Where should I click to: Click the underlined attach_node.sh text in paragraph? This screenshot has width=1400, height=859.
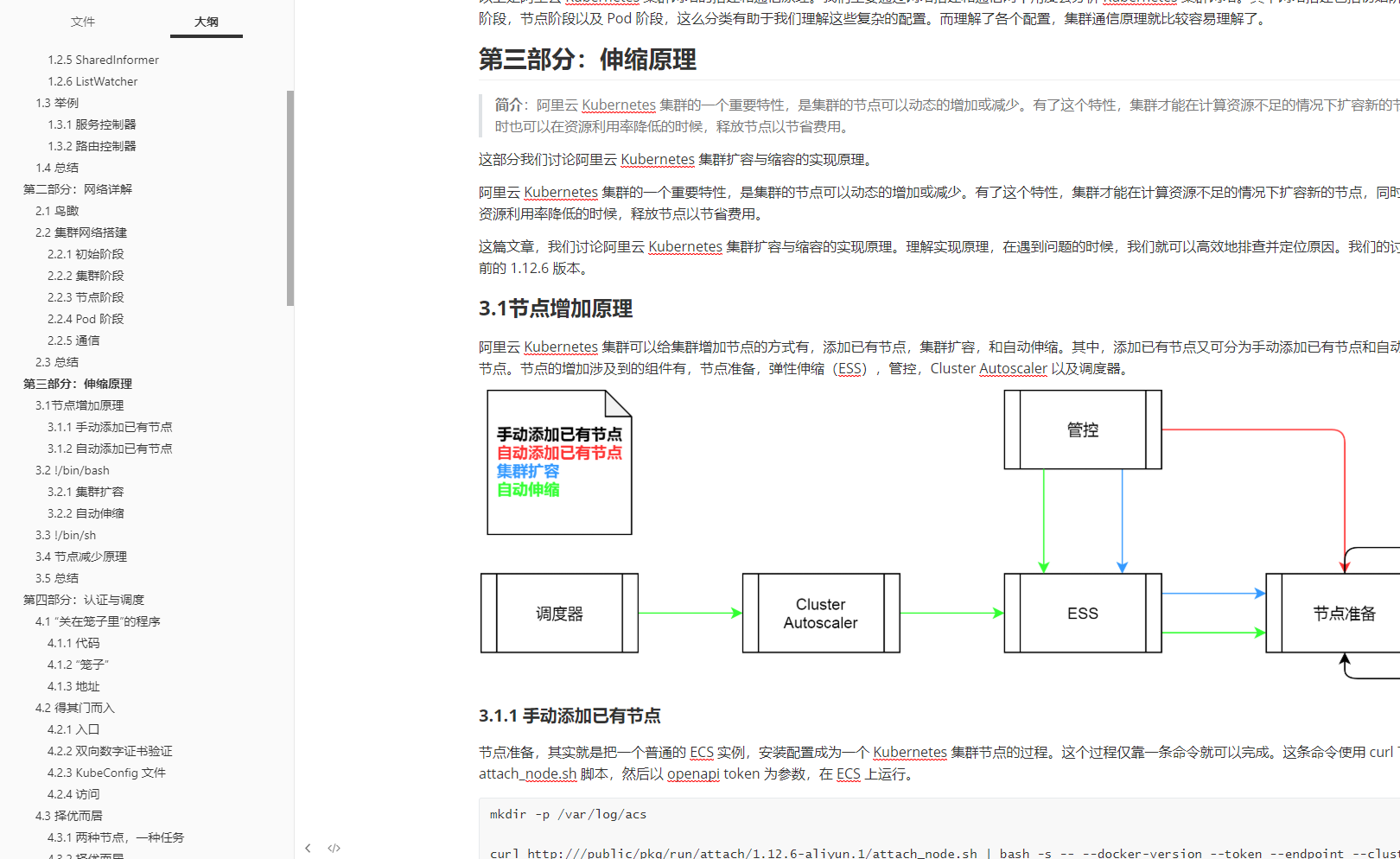pos(527,774)
